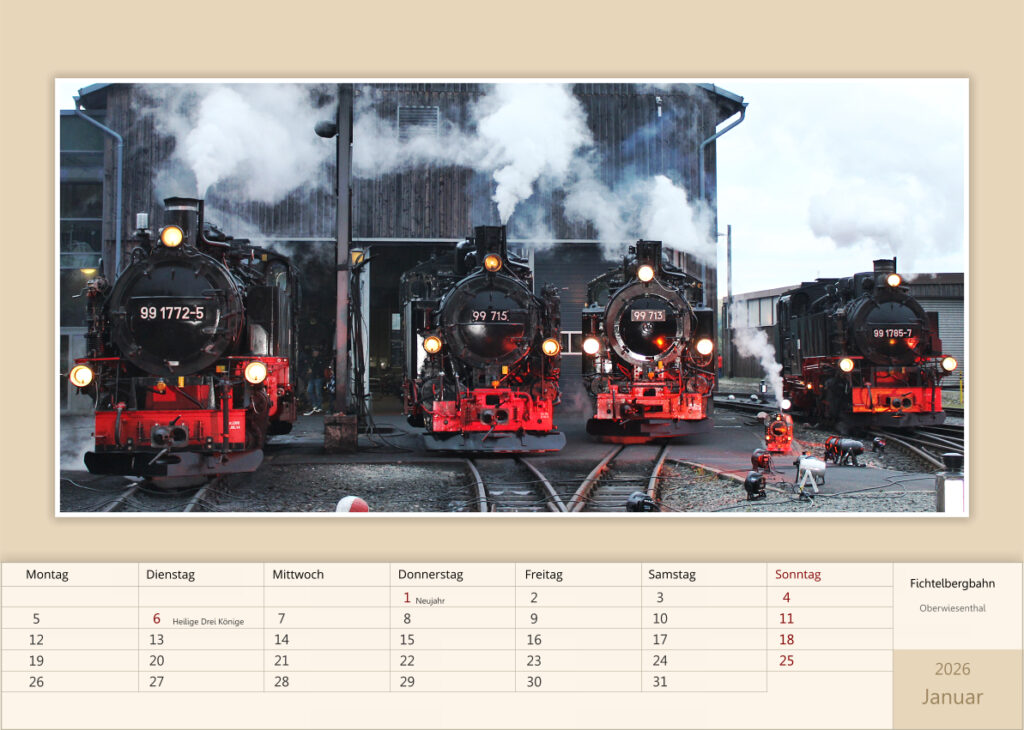Click Saturday date 17
Viewport: 1024px width, 730px height.
660,640
